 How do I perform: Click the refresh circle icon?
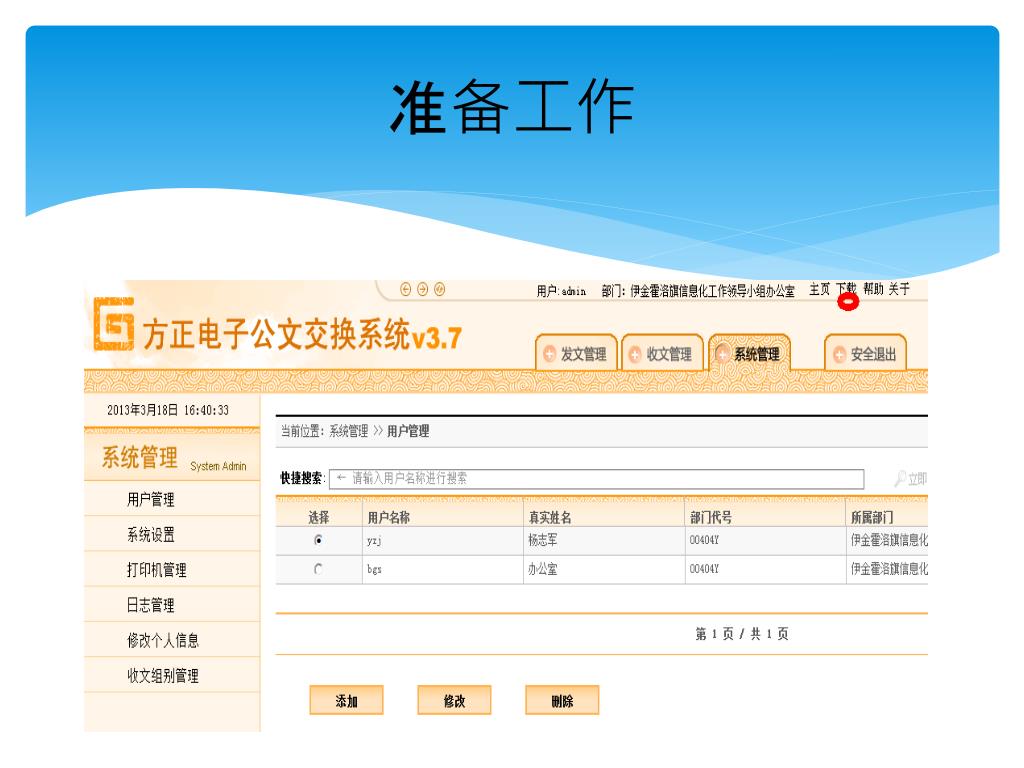(x=440, y=289)
